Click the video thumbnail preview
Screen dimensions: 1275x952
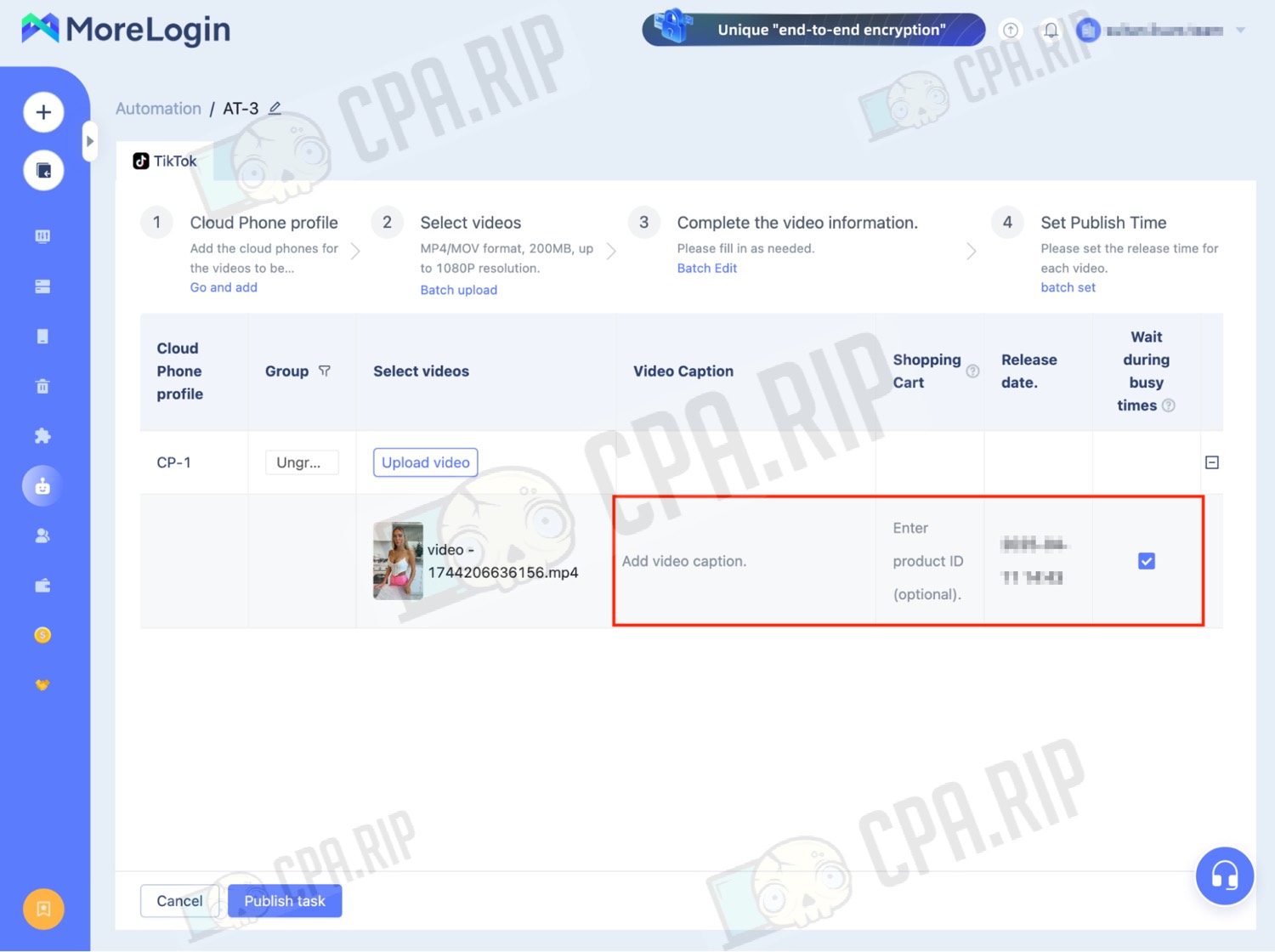398,561
